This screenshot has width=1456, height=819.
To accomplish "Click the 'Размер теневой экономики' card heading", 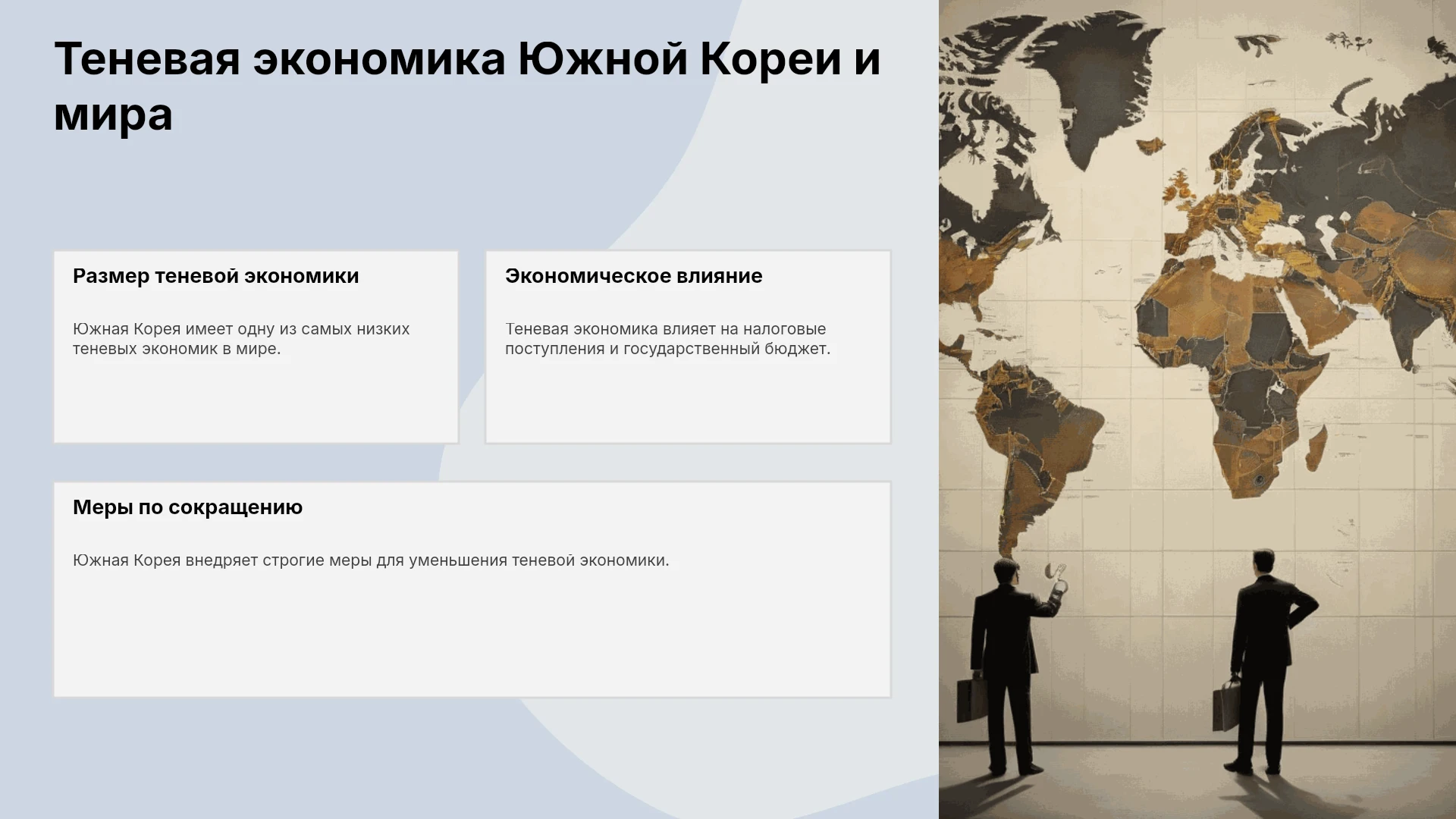I will point(216,276).
